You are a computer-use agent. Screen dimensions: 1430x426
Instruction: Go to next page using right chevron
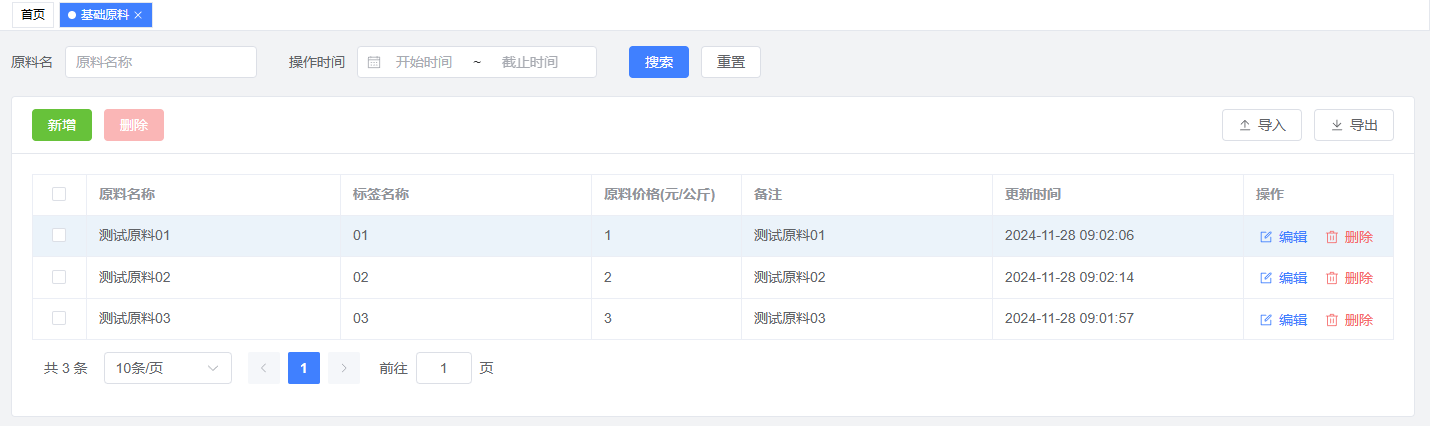tap(344, 368)
